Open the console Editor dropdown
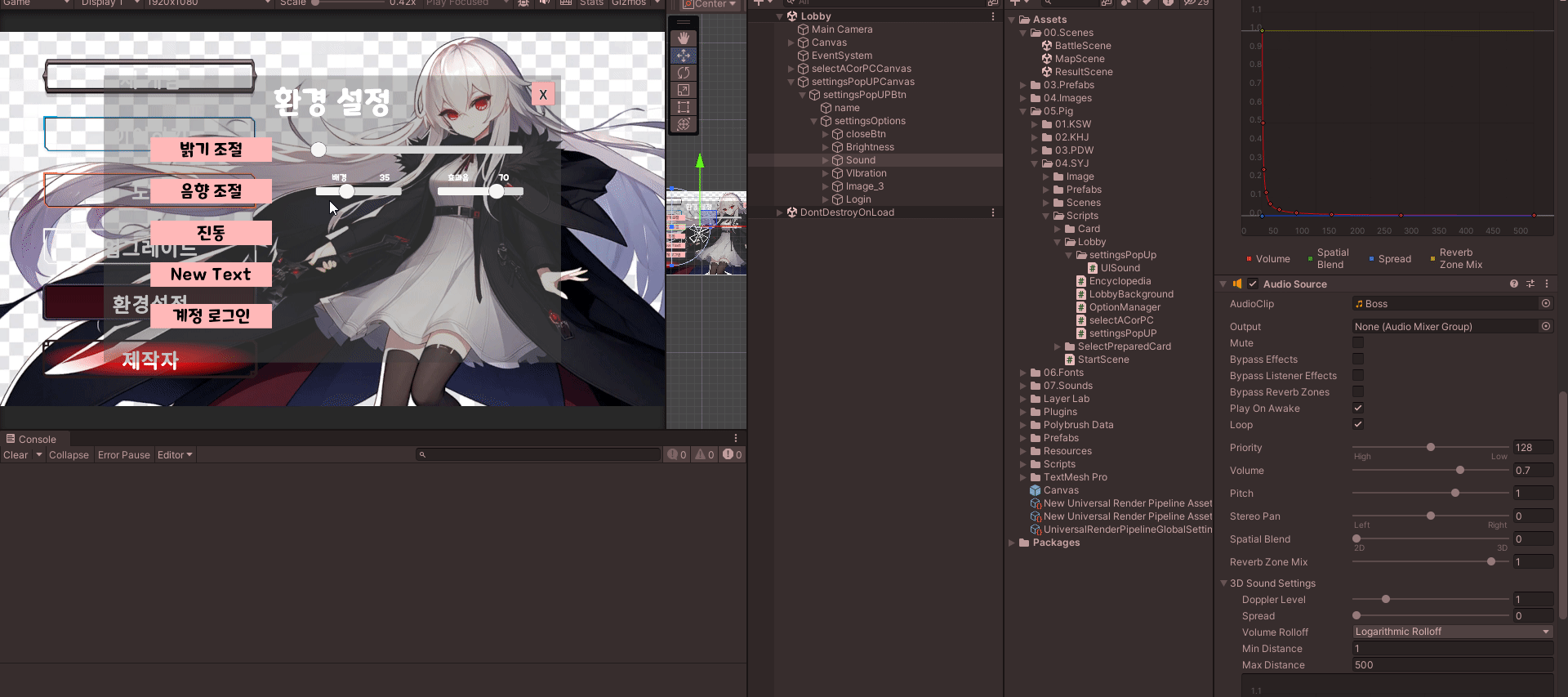The image size is (1568, 697). (175, 455)
